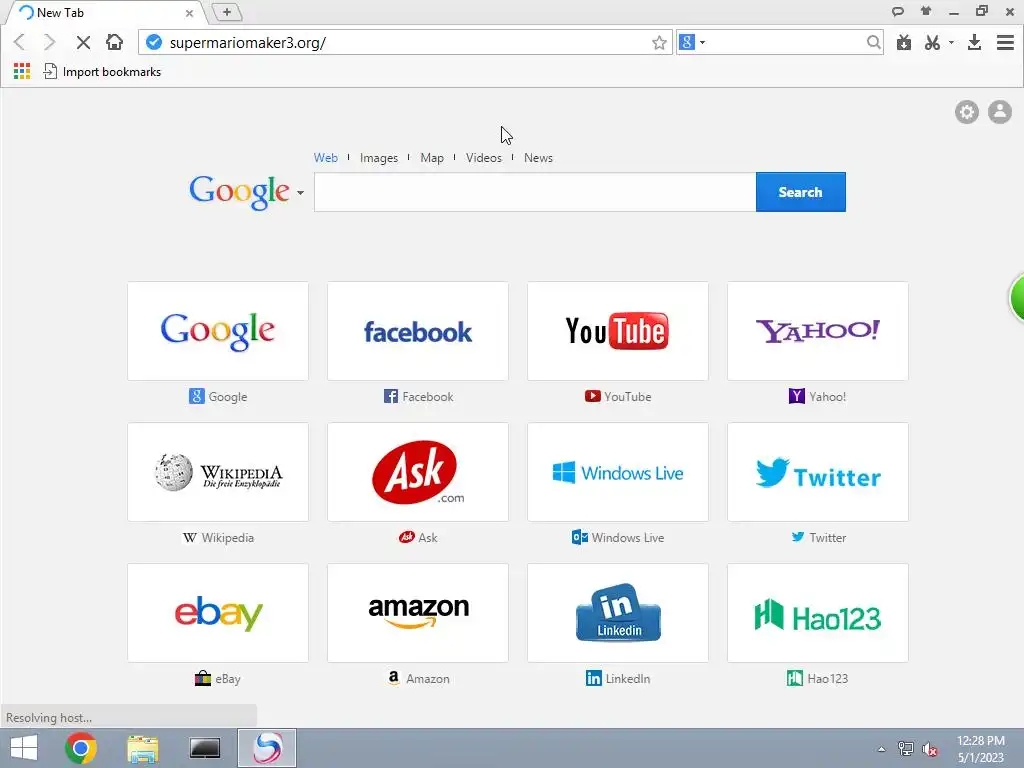The image size is (1024, 768).
Task: Open the video grabber toolbar icon
Action: pos(904,42)
